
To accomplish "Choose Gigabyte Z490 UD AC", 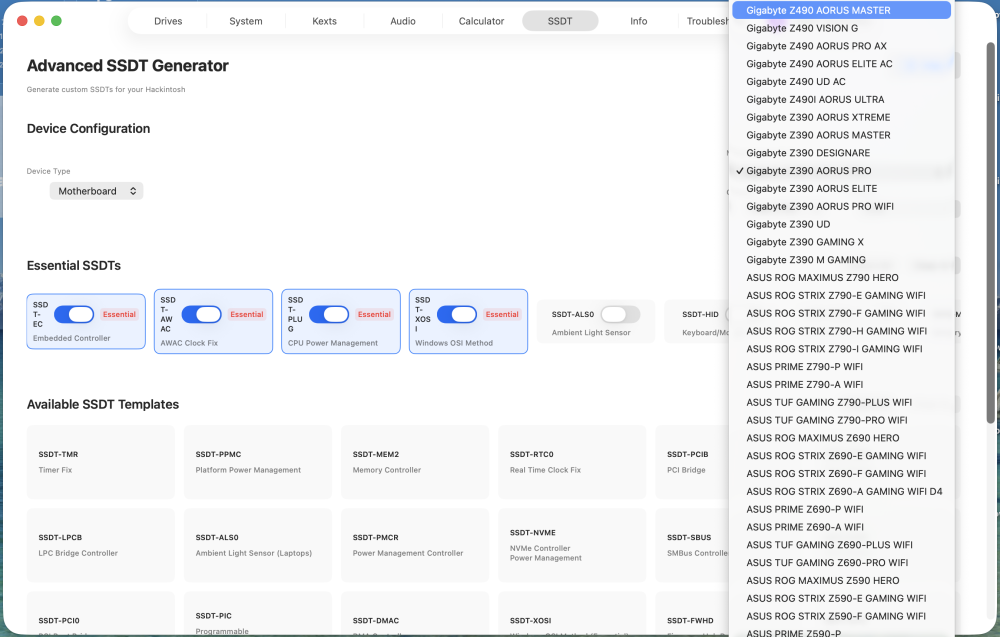I will [841, 82].
